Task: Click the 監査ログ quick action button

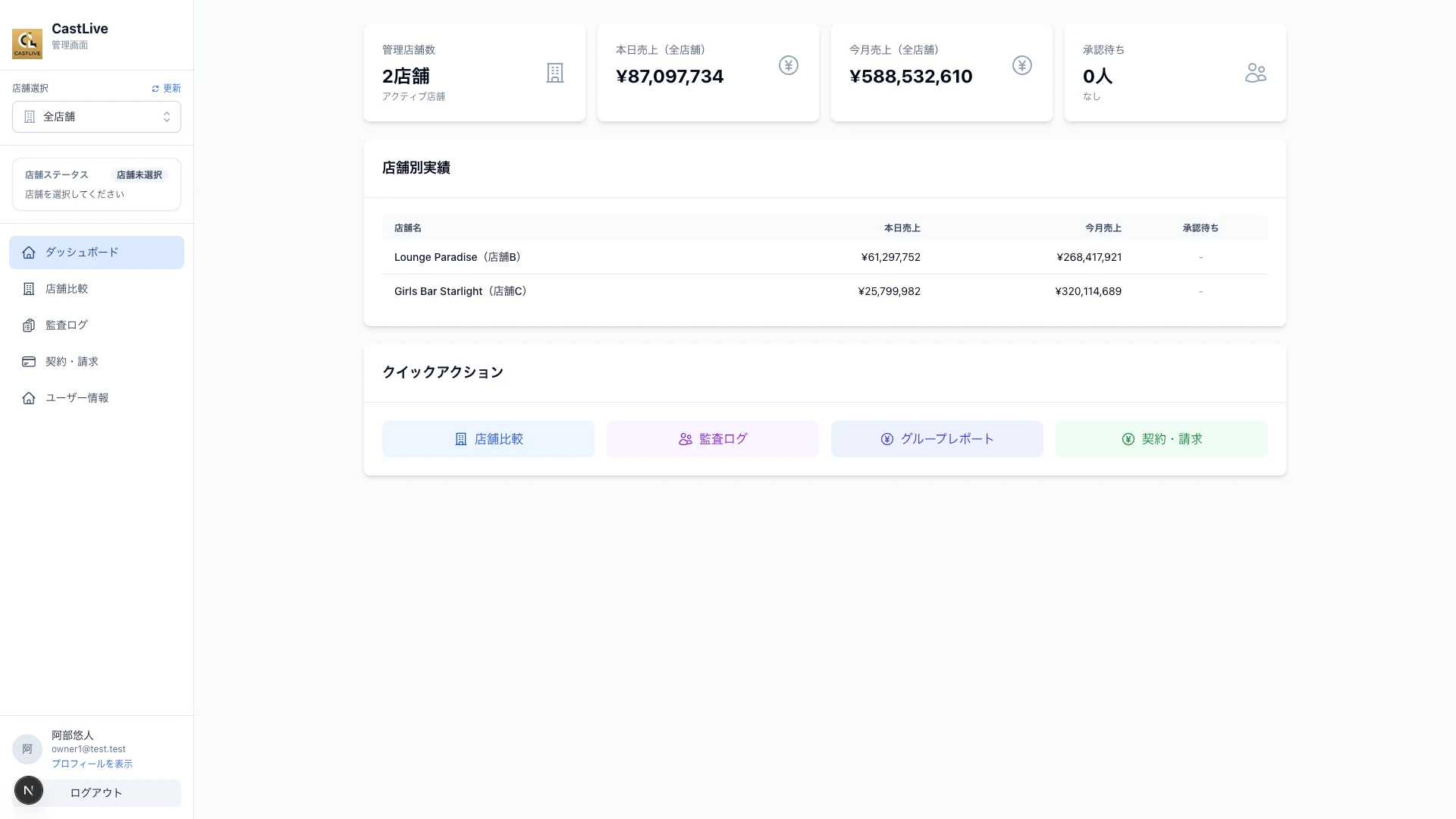Action: [x=713, y=439]
